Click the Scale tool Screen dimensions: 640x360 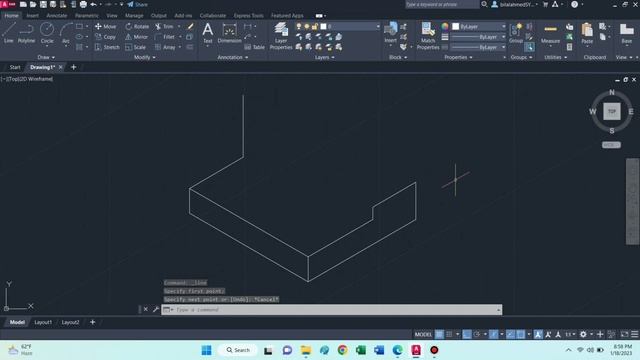(136, 47)
